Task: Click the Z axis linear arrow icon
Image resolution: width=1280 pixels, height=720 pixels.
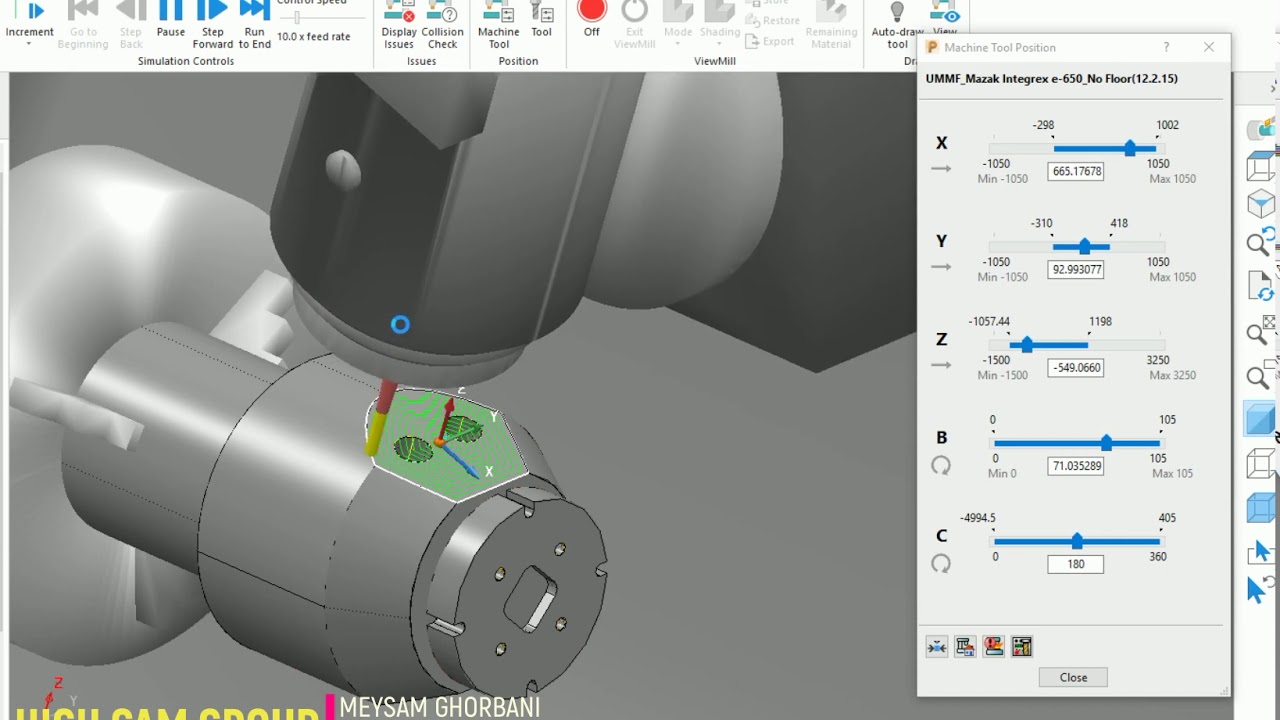Action: (941, 365)
